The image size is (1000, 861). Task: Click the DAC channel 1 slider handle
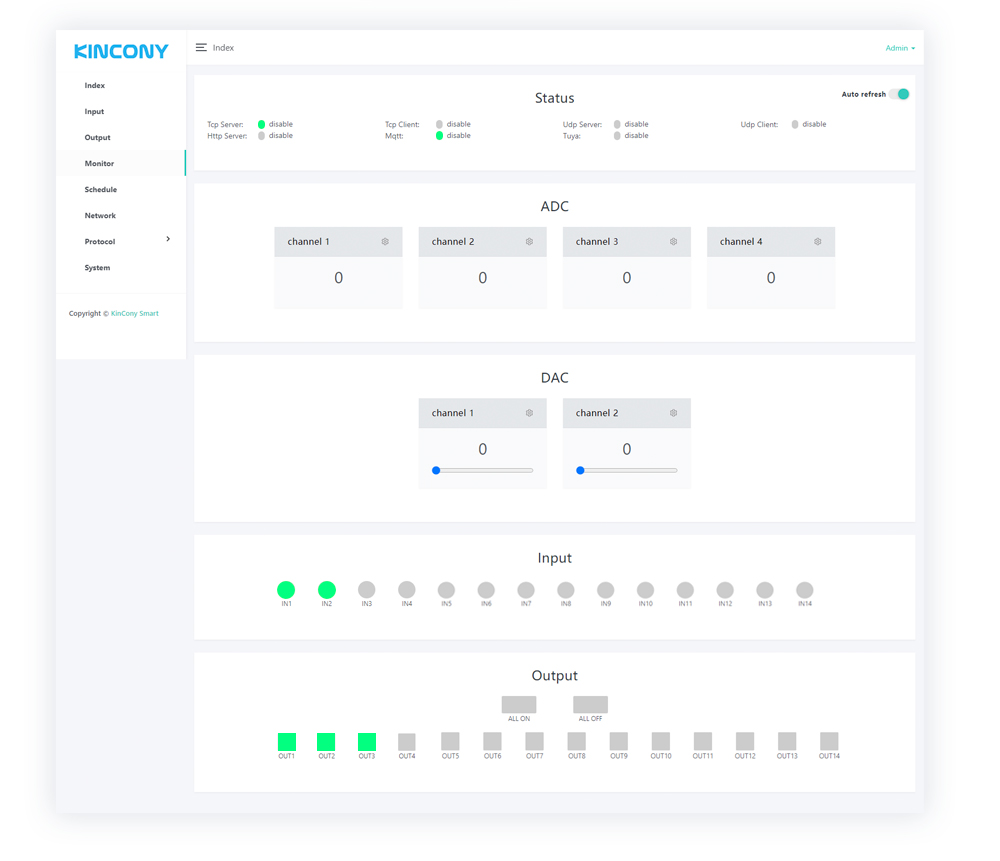[436, 470]
